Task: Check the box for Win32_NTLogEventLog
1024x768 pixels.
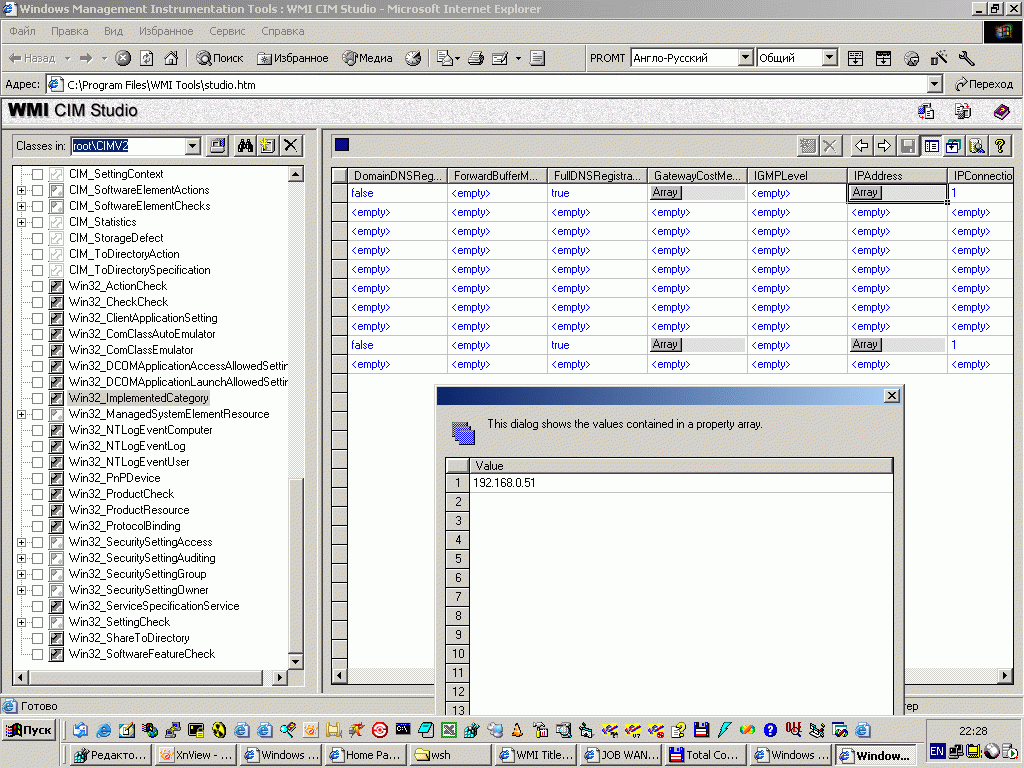Action: coord(37,446)
